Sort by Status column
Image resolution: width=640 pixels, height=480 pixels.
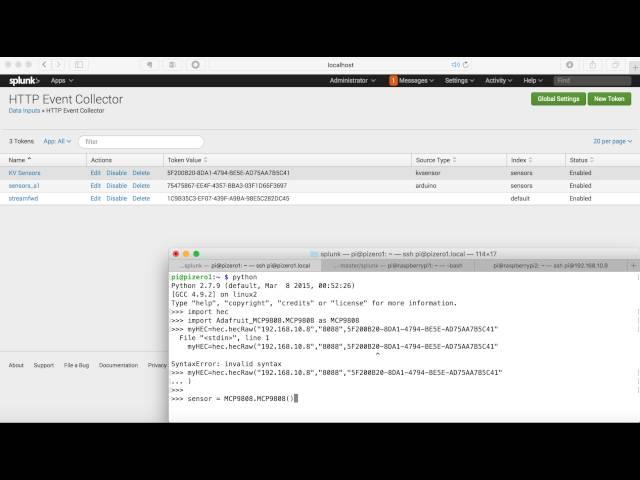581,160
